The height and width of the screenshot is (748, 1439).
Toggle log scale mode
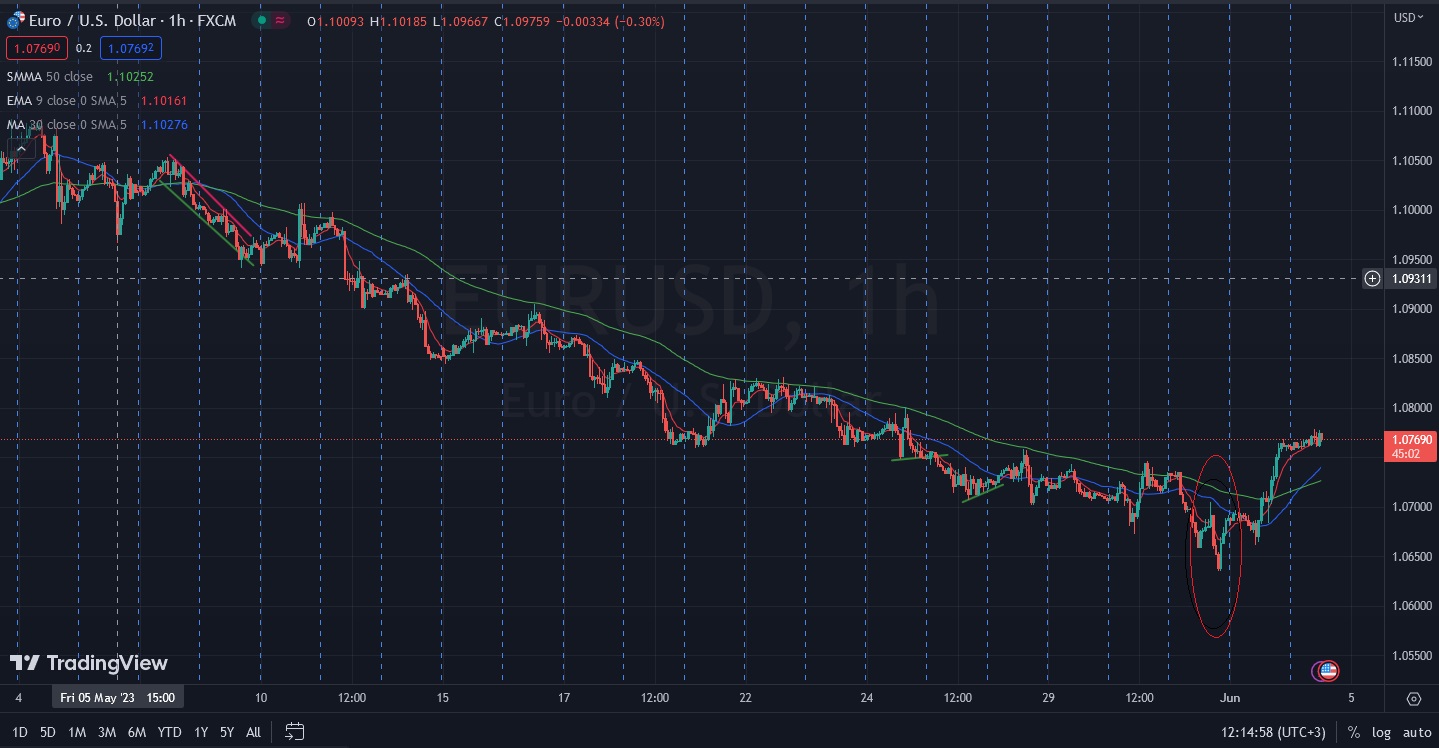1380,732
